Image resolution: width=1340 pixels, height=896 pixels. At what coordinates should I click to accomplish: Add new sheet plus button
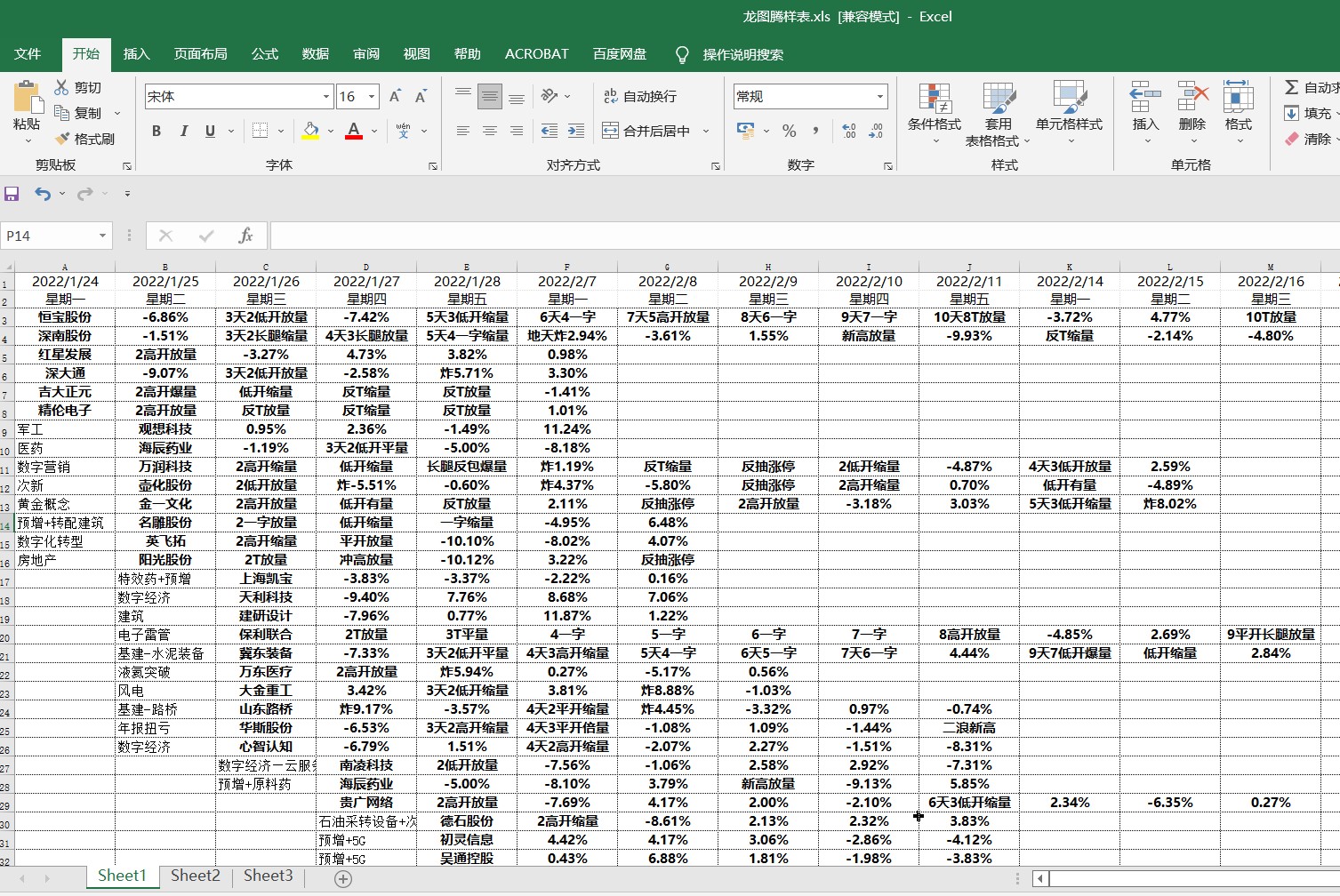click(x=343, y=878)
